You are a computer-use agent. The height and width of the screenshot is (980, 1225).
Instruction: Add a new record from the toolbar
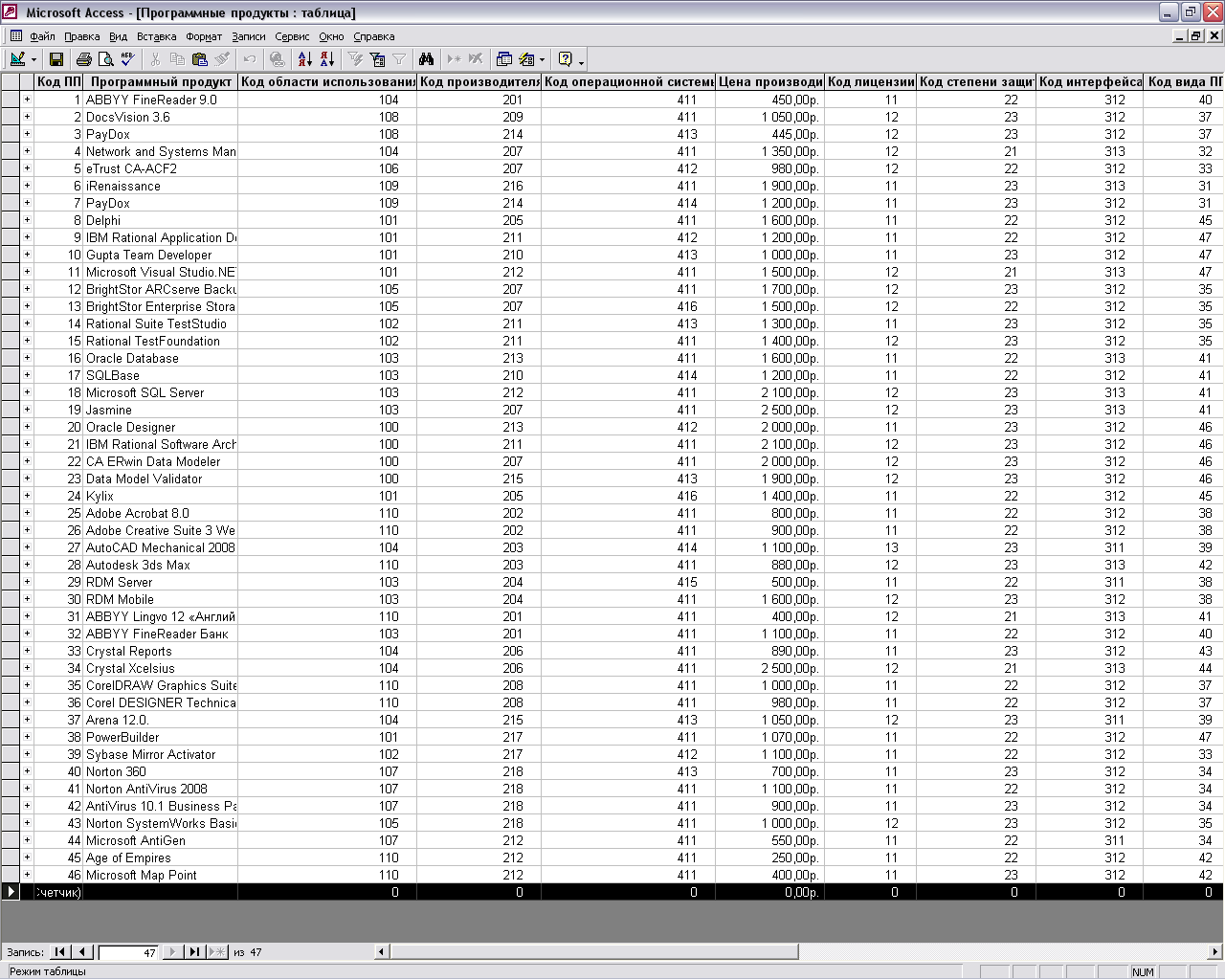coord(455,59)
